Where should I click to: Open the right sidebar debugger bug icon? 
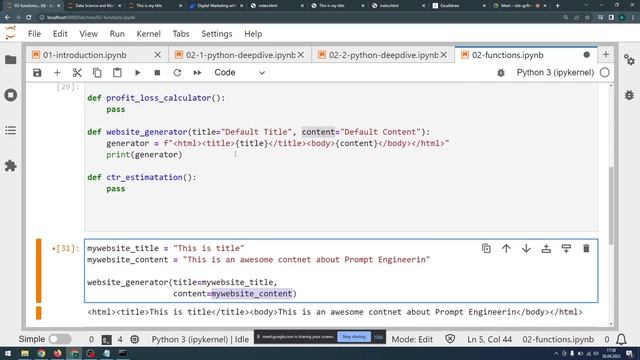point(629,95)
